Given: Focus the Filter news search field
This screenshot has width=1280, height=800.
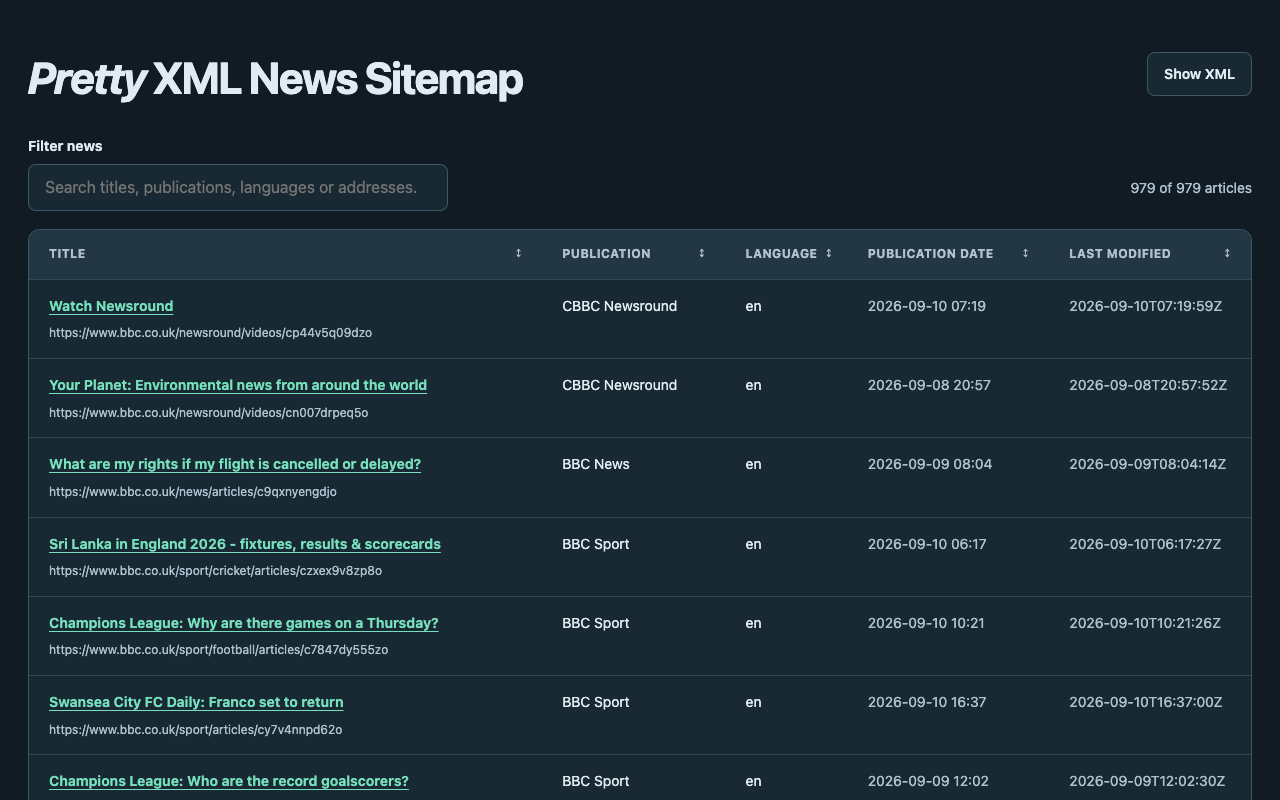Looking at the screenshot, I should coord(238,188).
